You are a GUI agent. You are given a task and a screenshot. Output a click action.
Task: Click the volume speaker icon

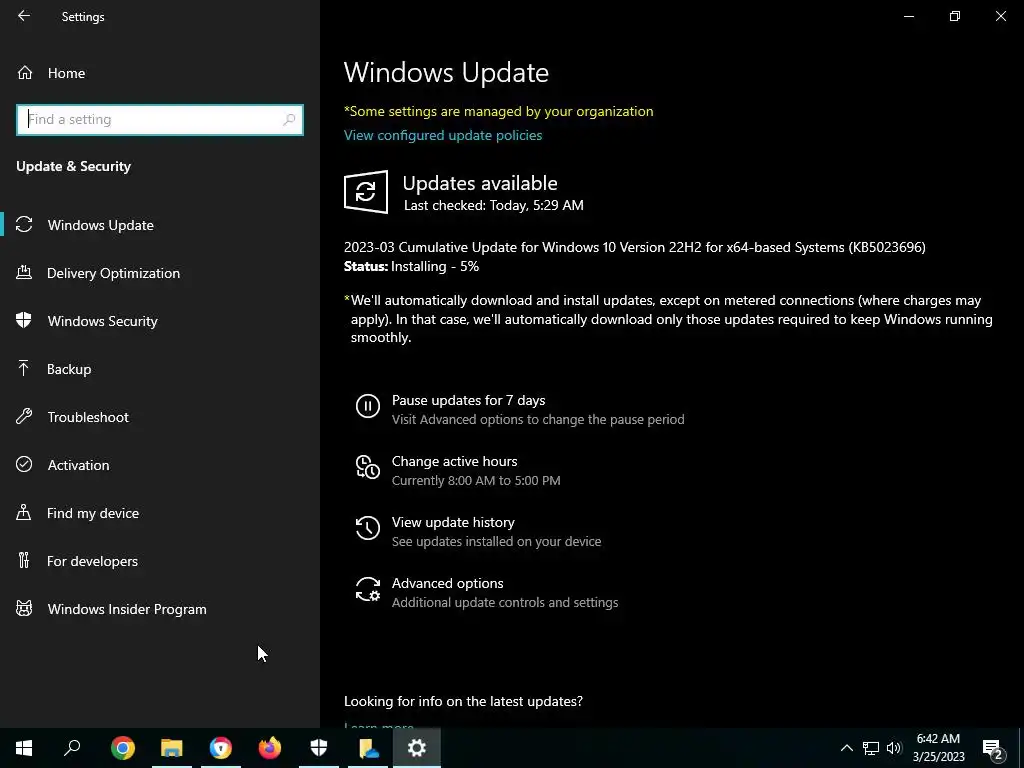point(894,748)
